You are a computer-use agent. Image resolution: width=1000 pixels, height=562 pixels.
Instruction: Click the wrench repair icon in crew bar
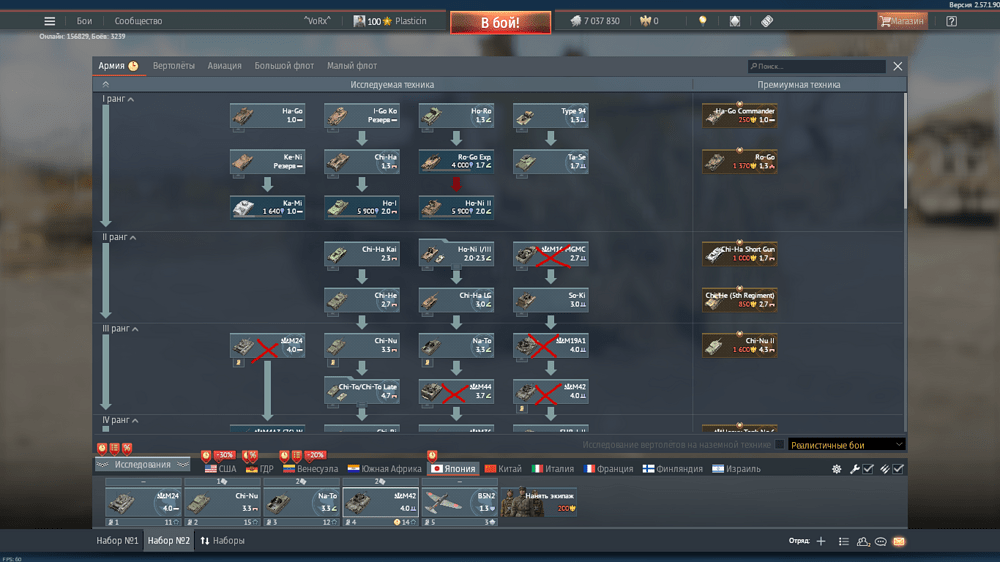point(855,469)
